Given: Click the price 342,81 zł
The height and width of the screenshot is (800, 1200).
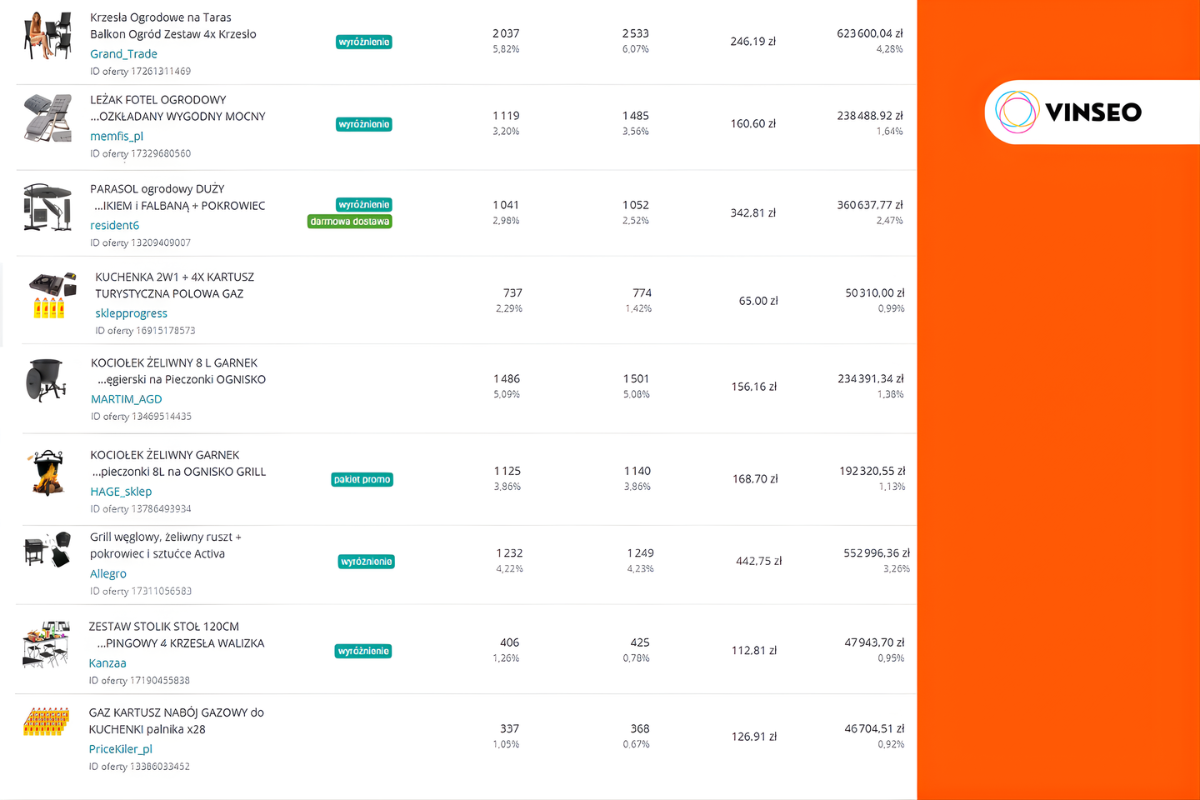Looking at the screenshot, I should point(753,213).
